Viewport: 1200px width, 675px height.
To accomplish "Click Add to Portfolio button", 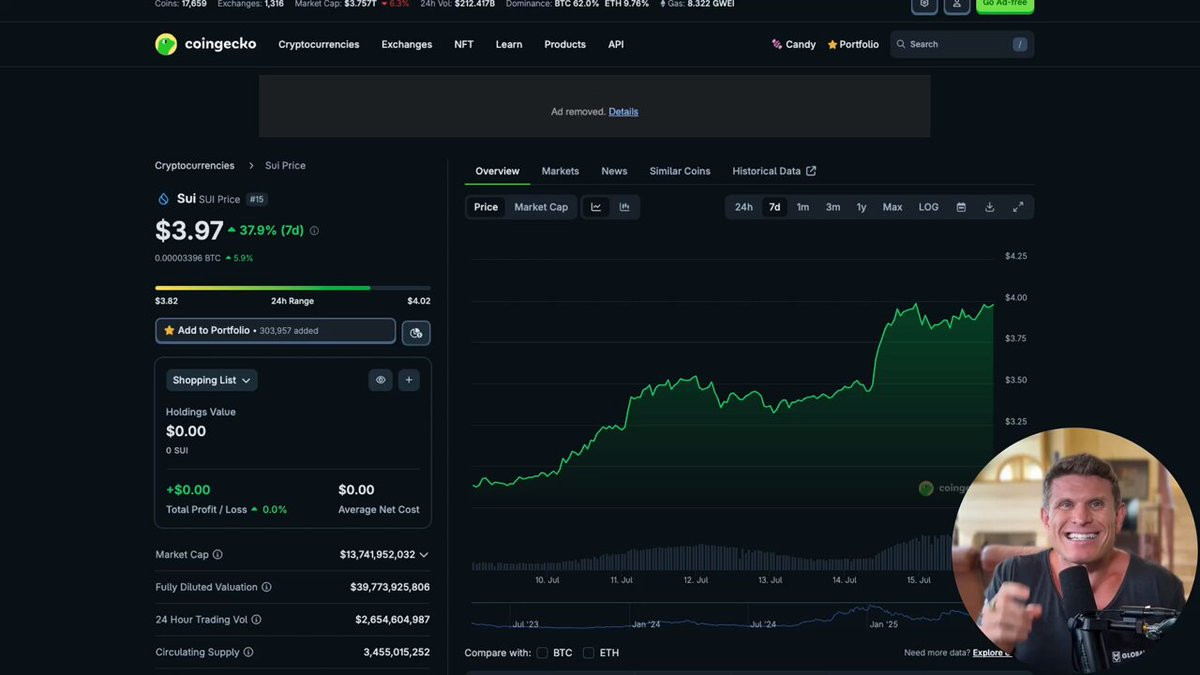I will coord(275,331).
